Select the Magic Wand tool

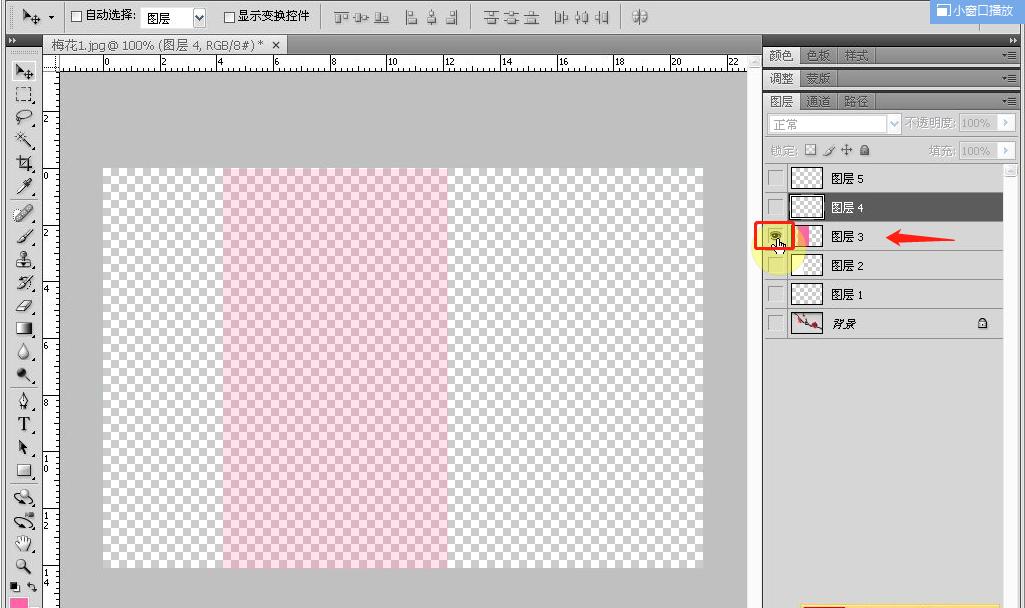(x=24, y=141)
